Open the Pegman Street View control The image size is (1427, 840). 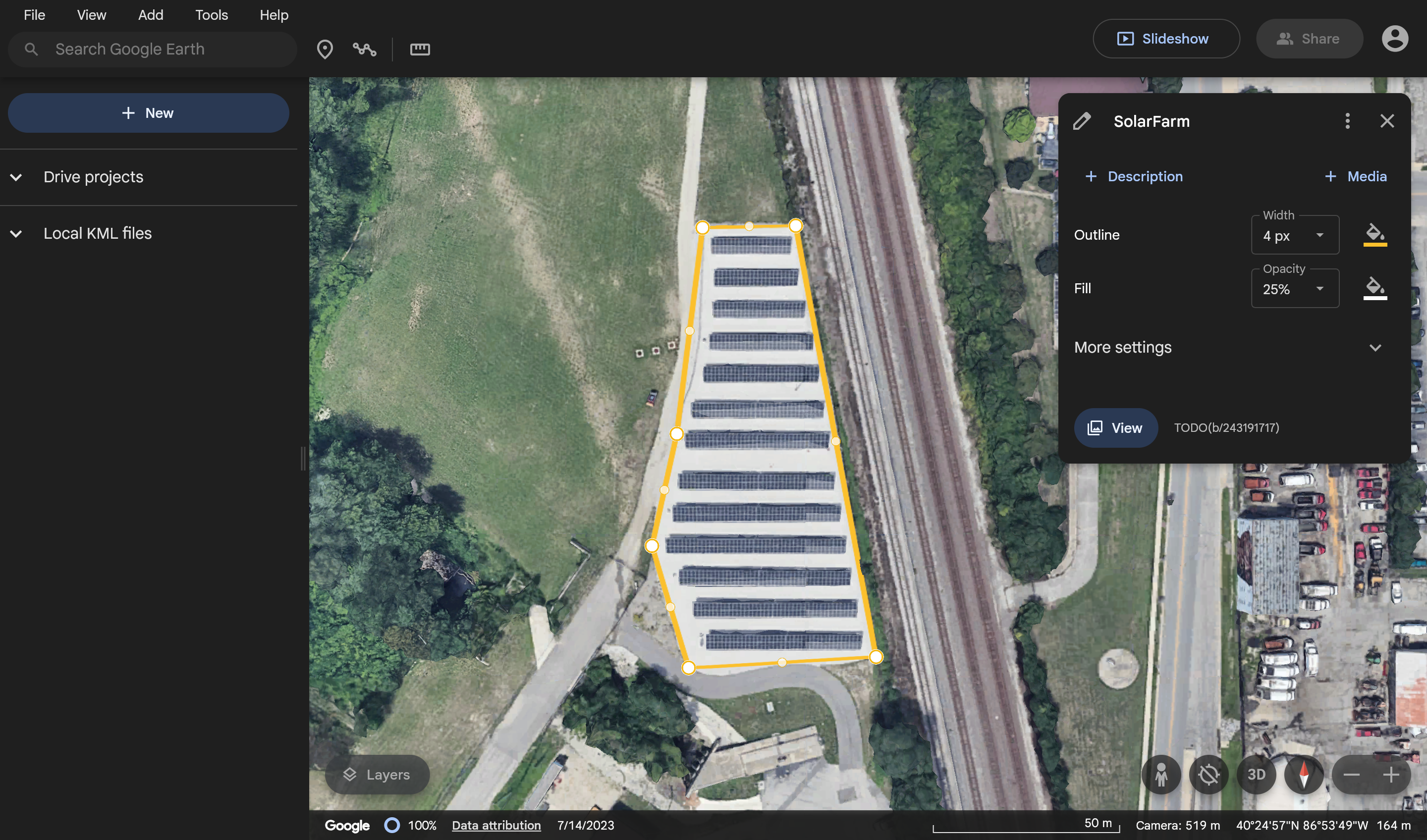1161,774
